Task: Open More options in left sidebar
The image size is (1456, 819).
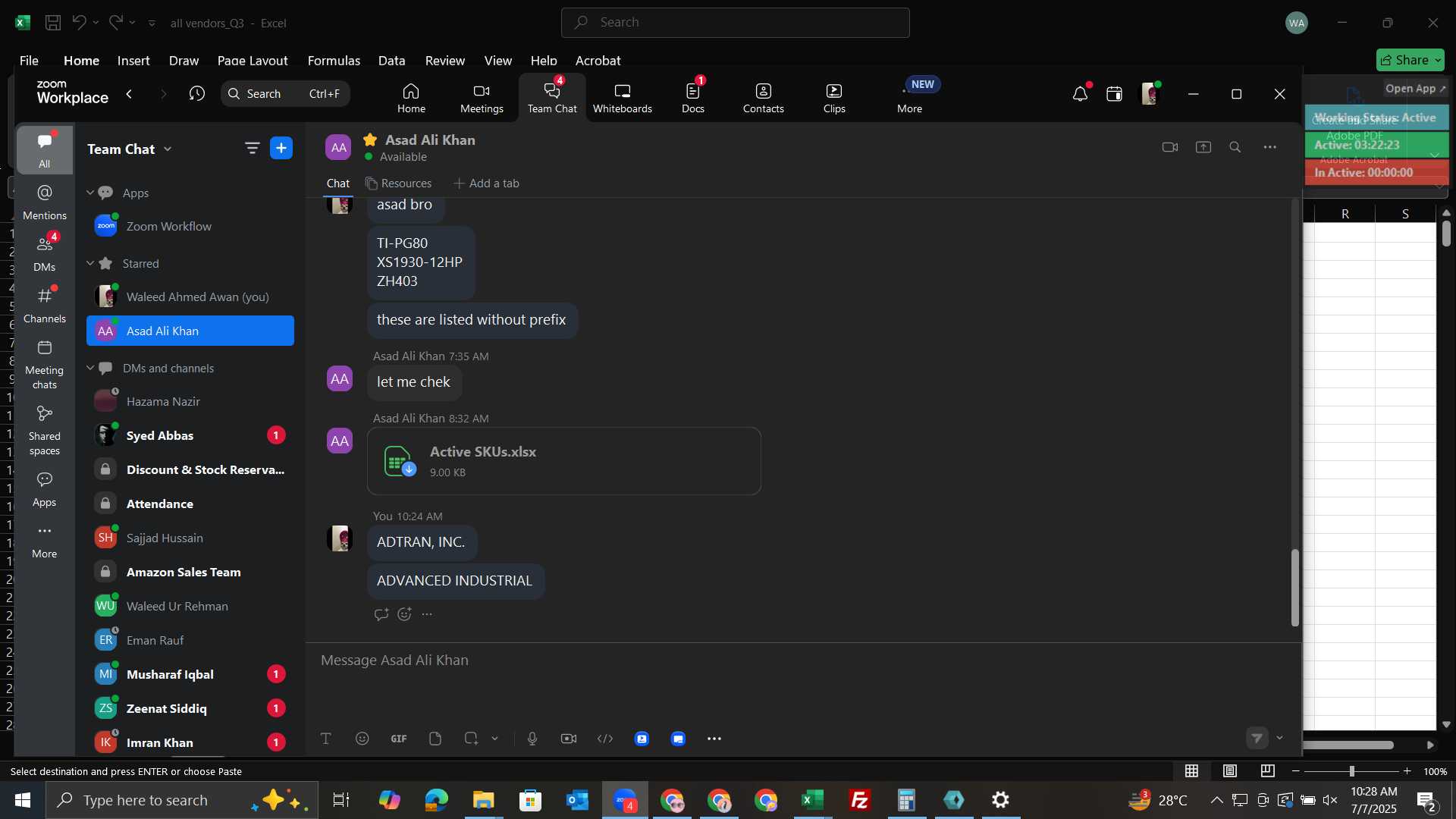Action: point(45,541)
